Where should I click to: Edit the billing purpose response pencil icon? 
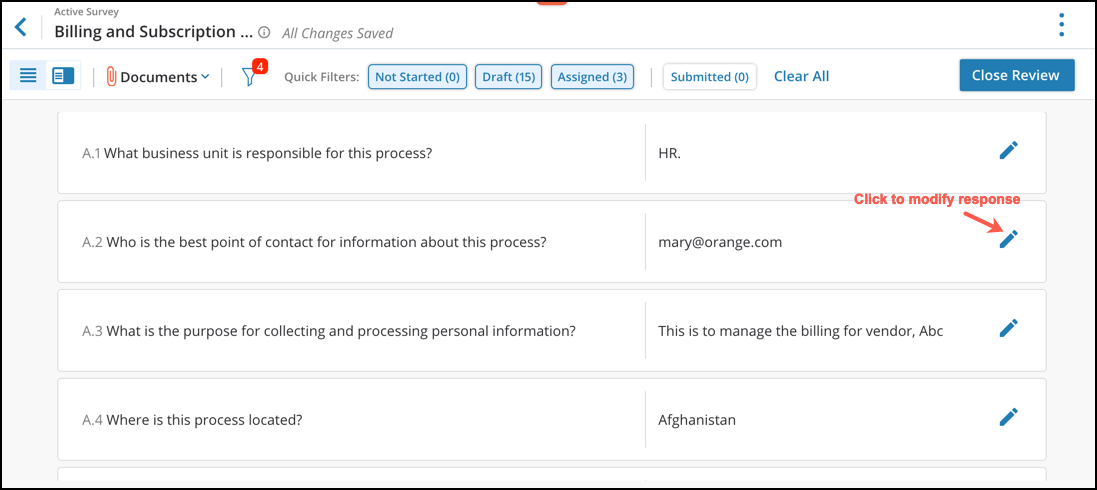click(x=1008, y=328)
